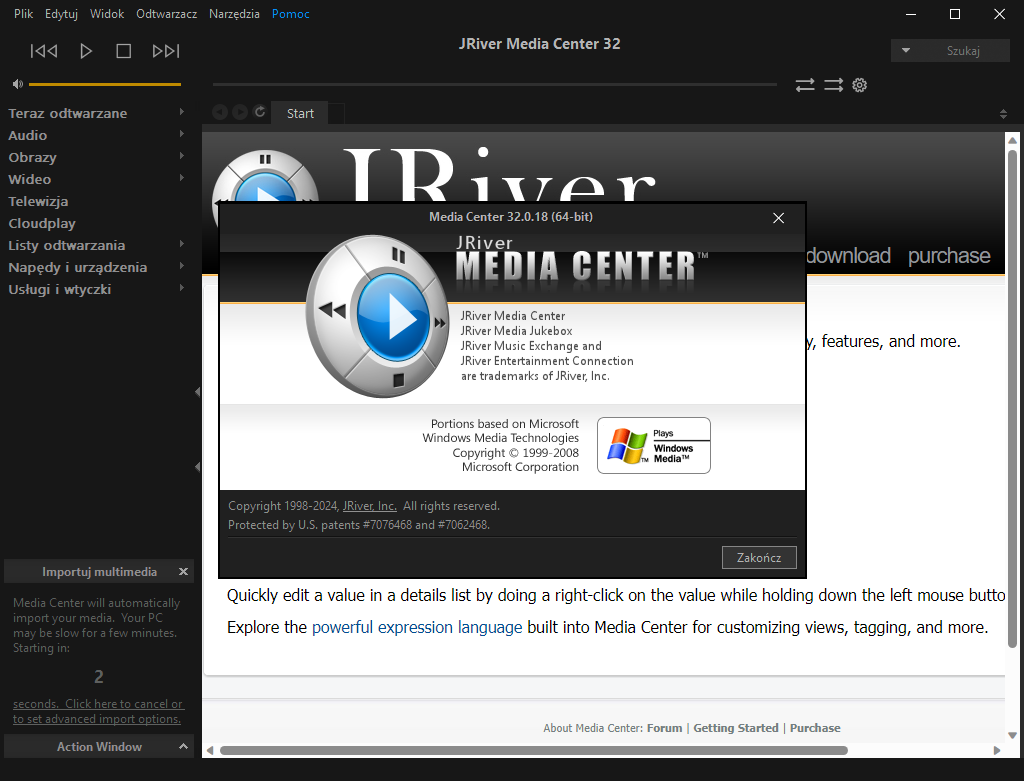This screenshot has height=781, width=1024.
Task: Go to the previous track
Action: 44,51
